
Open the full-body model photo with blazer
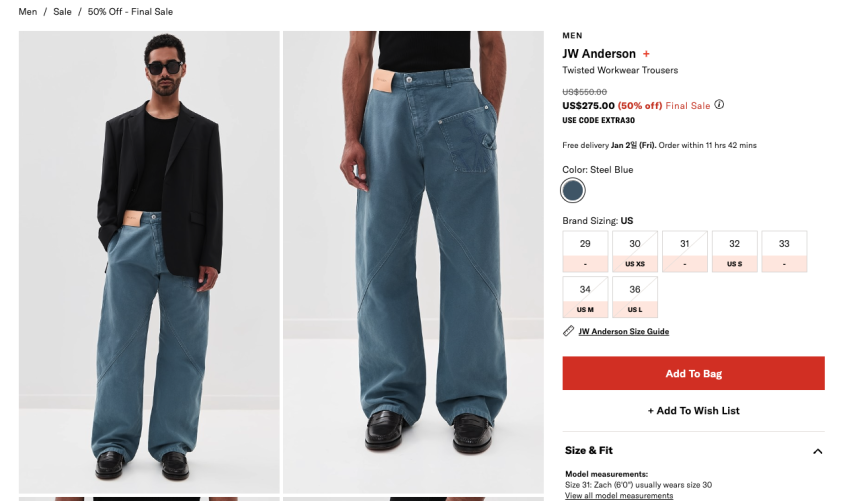(149, 262)
